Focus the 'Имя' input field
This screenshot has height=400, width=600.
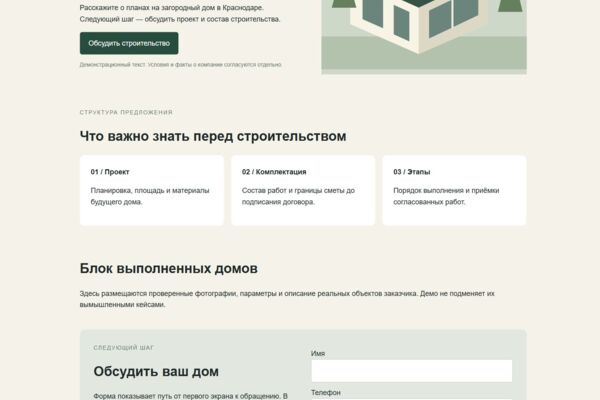[x=412, y=371]
